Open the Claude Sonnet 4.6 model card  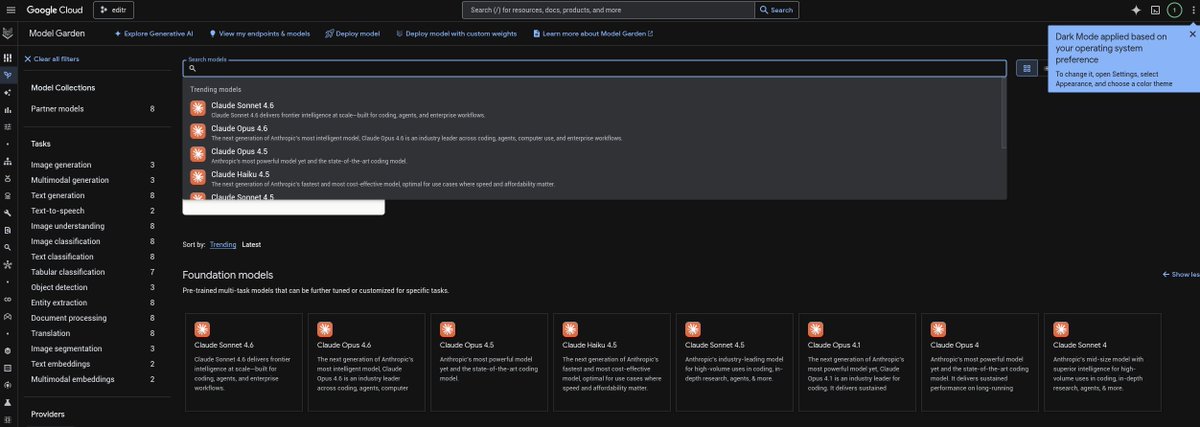click(x=244, y=363)
